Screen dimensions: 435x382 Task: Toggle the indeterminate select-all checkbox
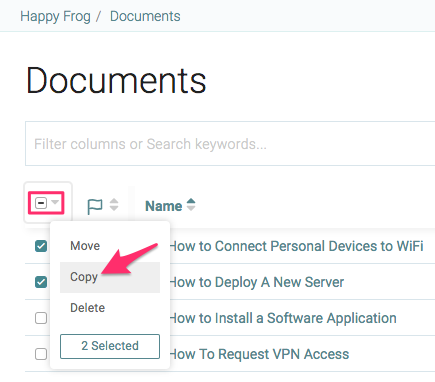[x=41, y=203]
